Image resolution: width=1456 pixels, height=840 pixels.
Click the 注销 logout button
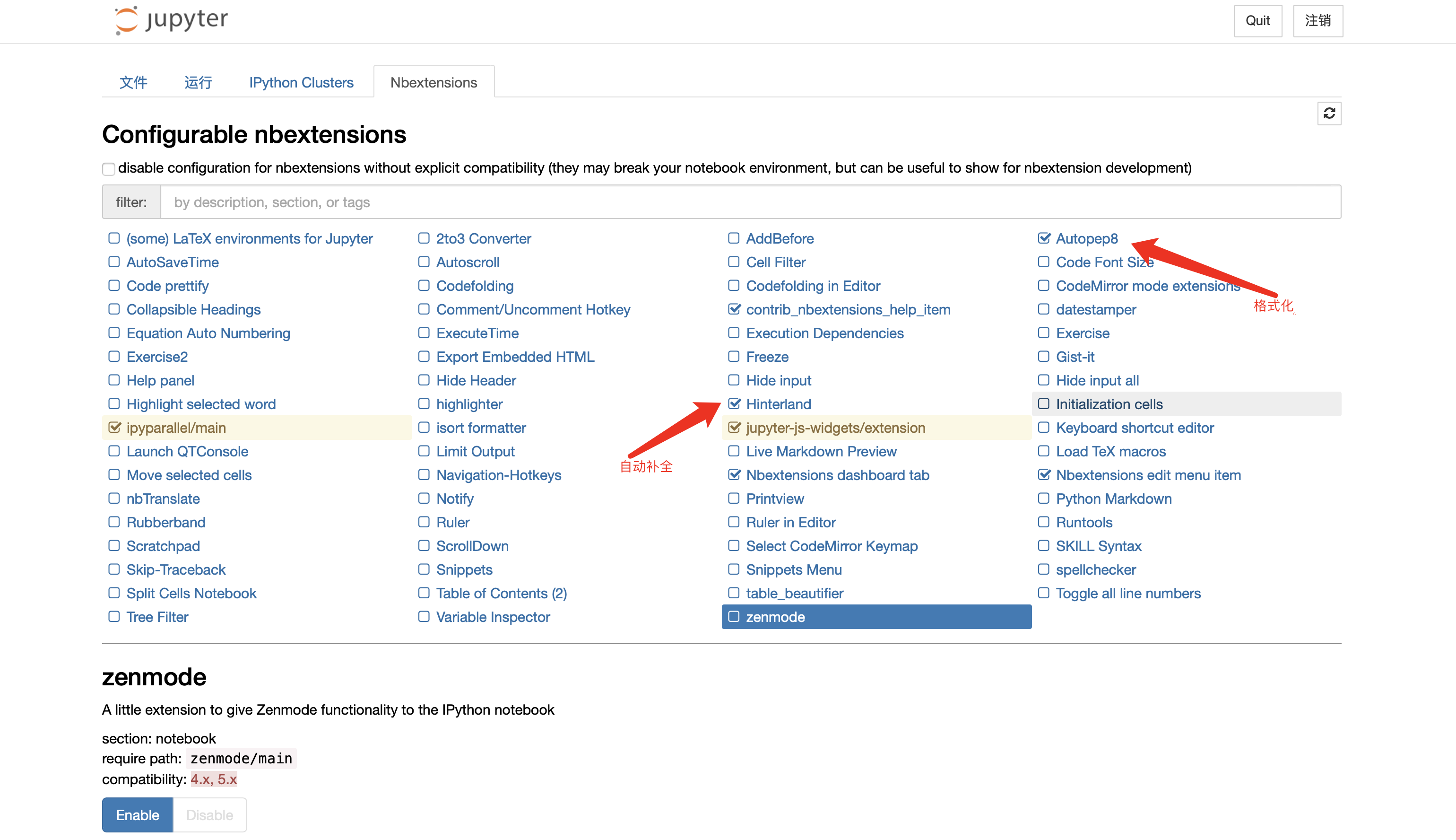[1317, 21]
